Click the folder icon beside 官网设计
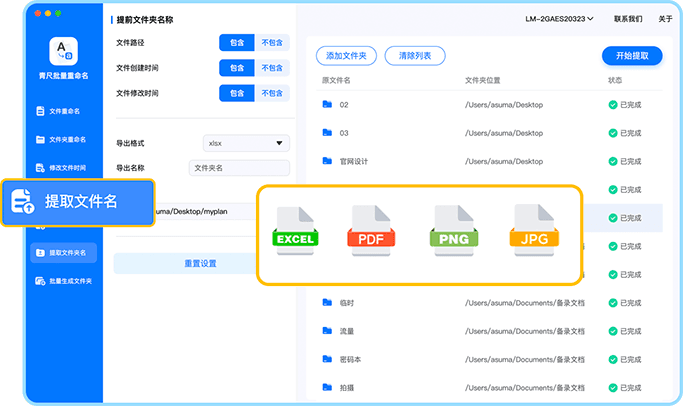This screenshot has height=406, width=699. point(327,160)
